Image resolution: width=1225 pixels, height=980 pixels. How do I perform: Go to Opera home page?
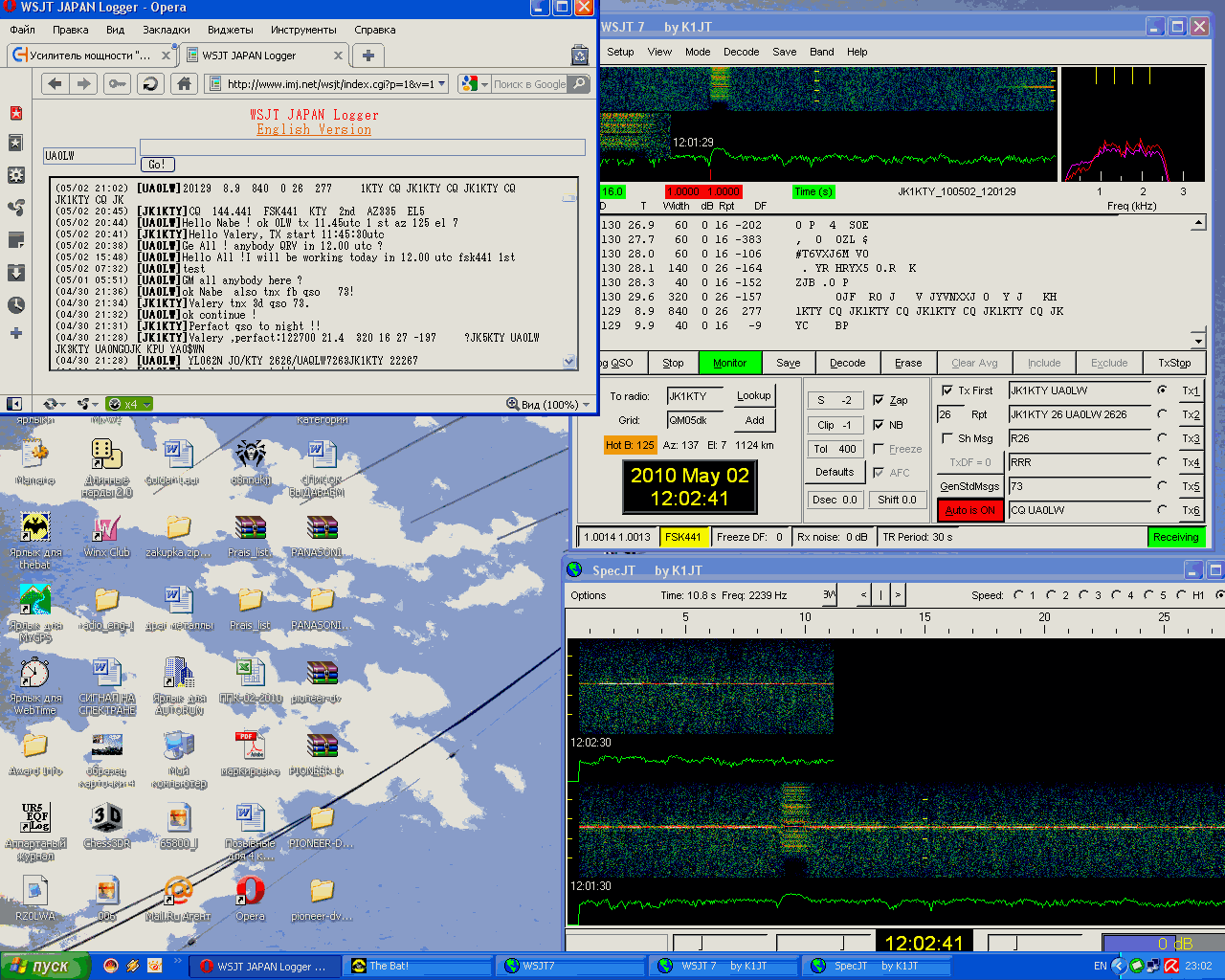coord(185,84)
